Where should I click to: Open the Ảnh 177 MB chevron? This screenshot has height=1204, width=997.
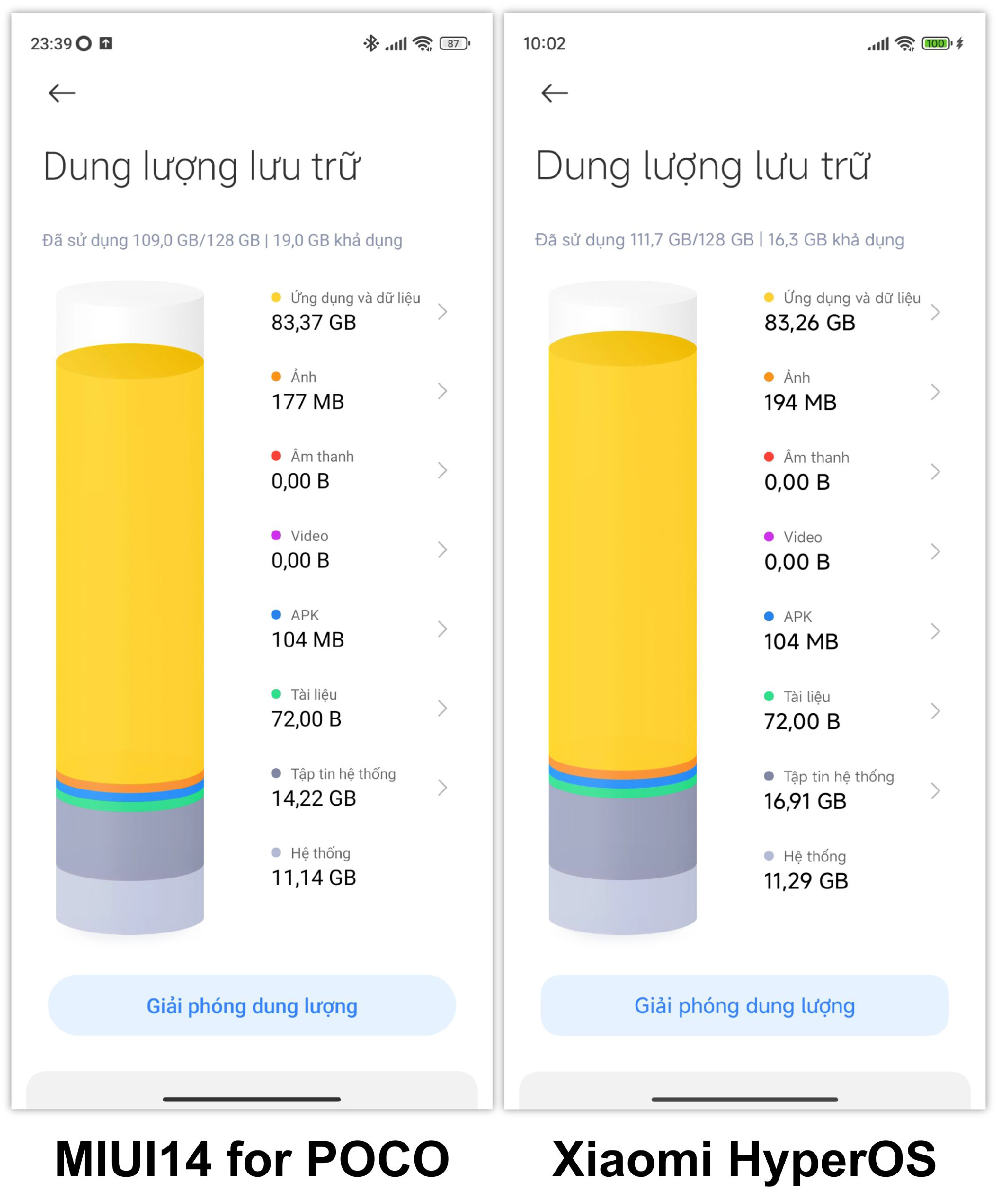(442, 391)
